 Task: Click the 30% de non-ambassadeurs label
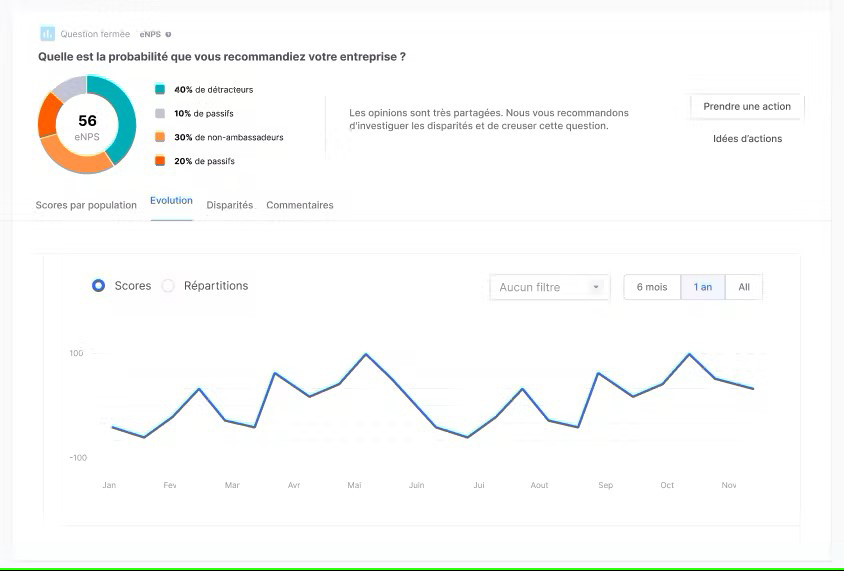pos(229,137)
